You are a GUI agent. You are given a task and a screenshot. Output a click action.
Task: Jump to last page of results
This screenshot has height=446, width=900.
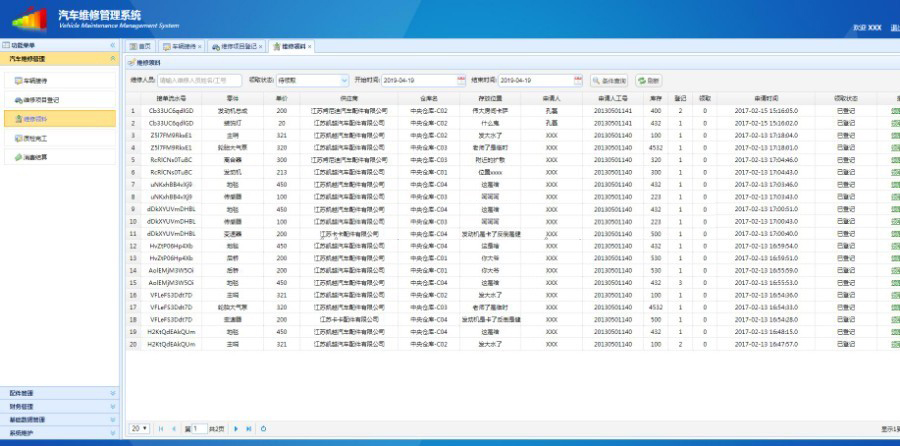(249, 428)
